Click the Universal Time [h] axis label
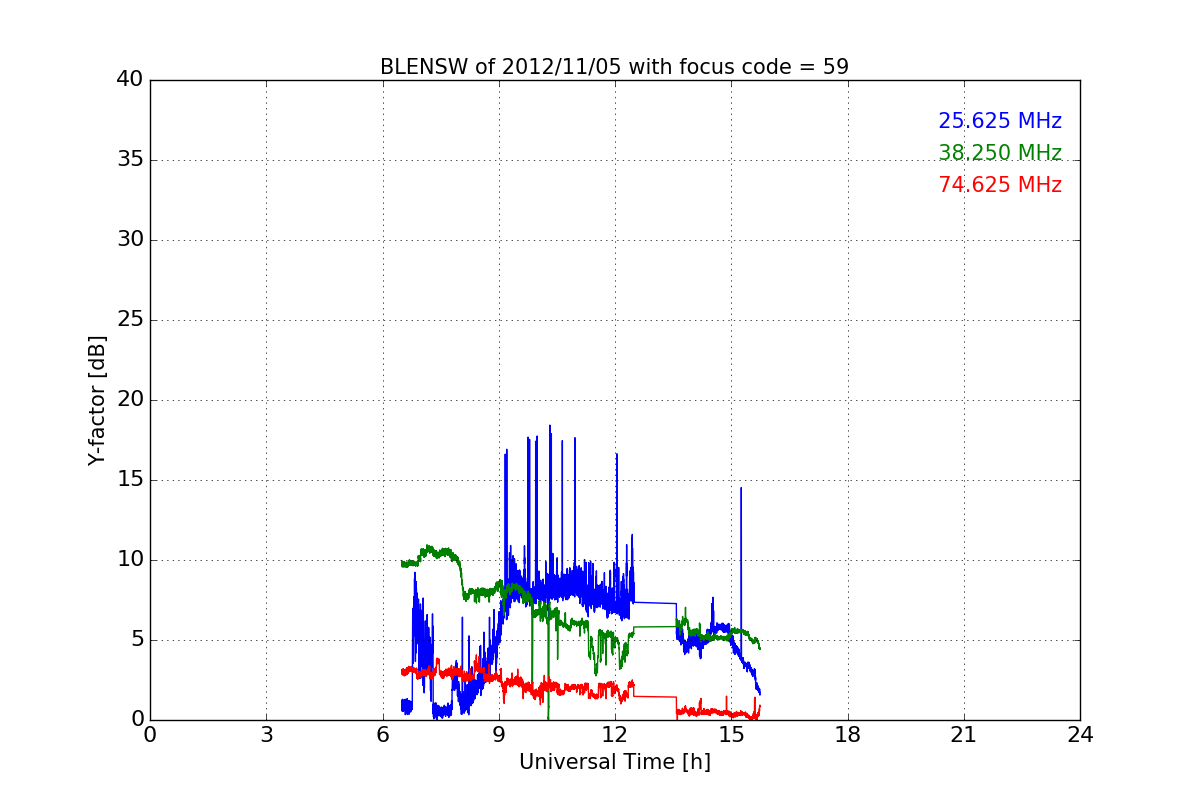Viewport: 1200px width, 800px height. point(614,762)
